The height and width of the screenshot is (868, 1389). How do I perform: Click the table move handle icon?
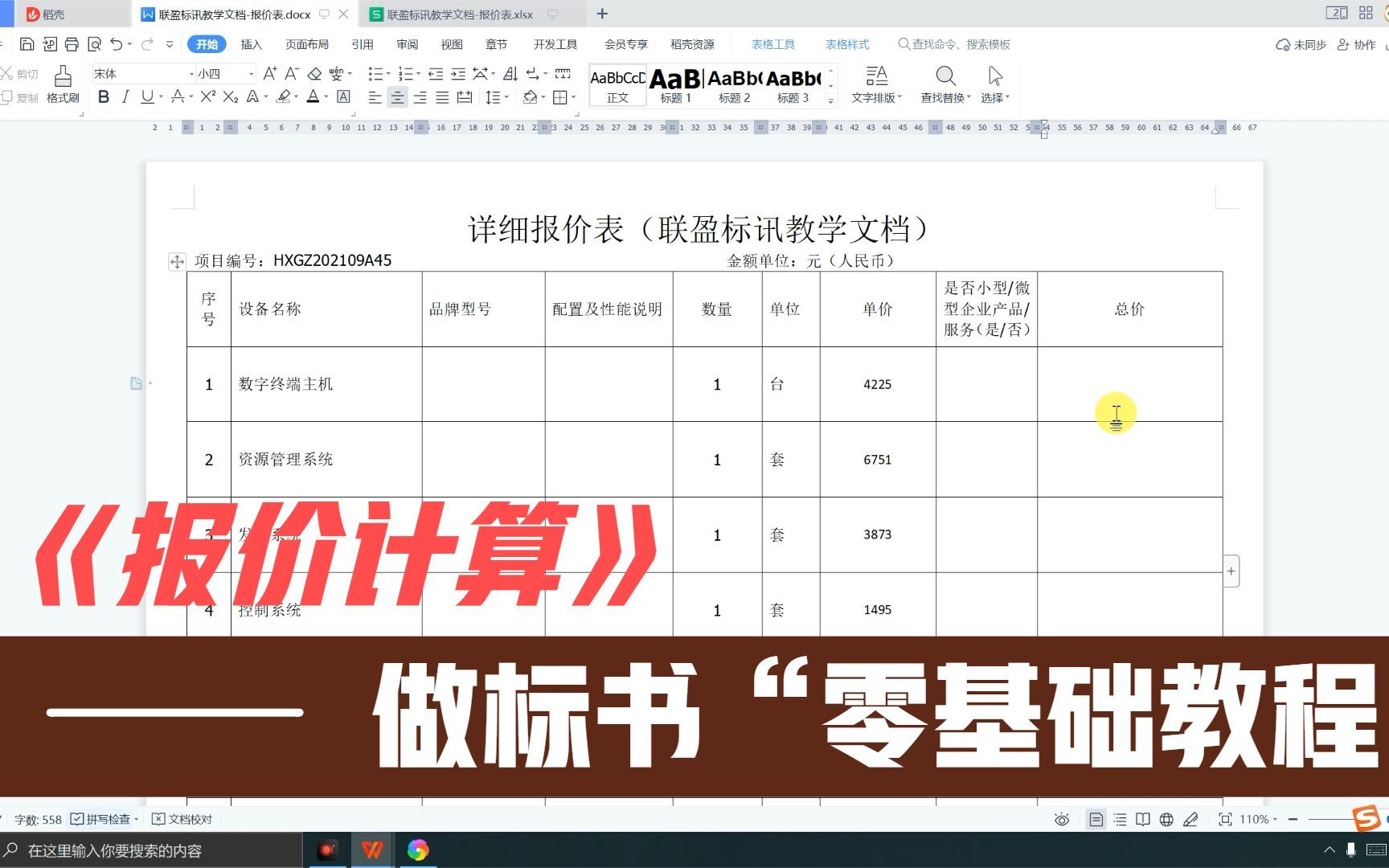point(177,261)
